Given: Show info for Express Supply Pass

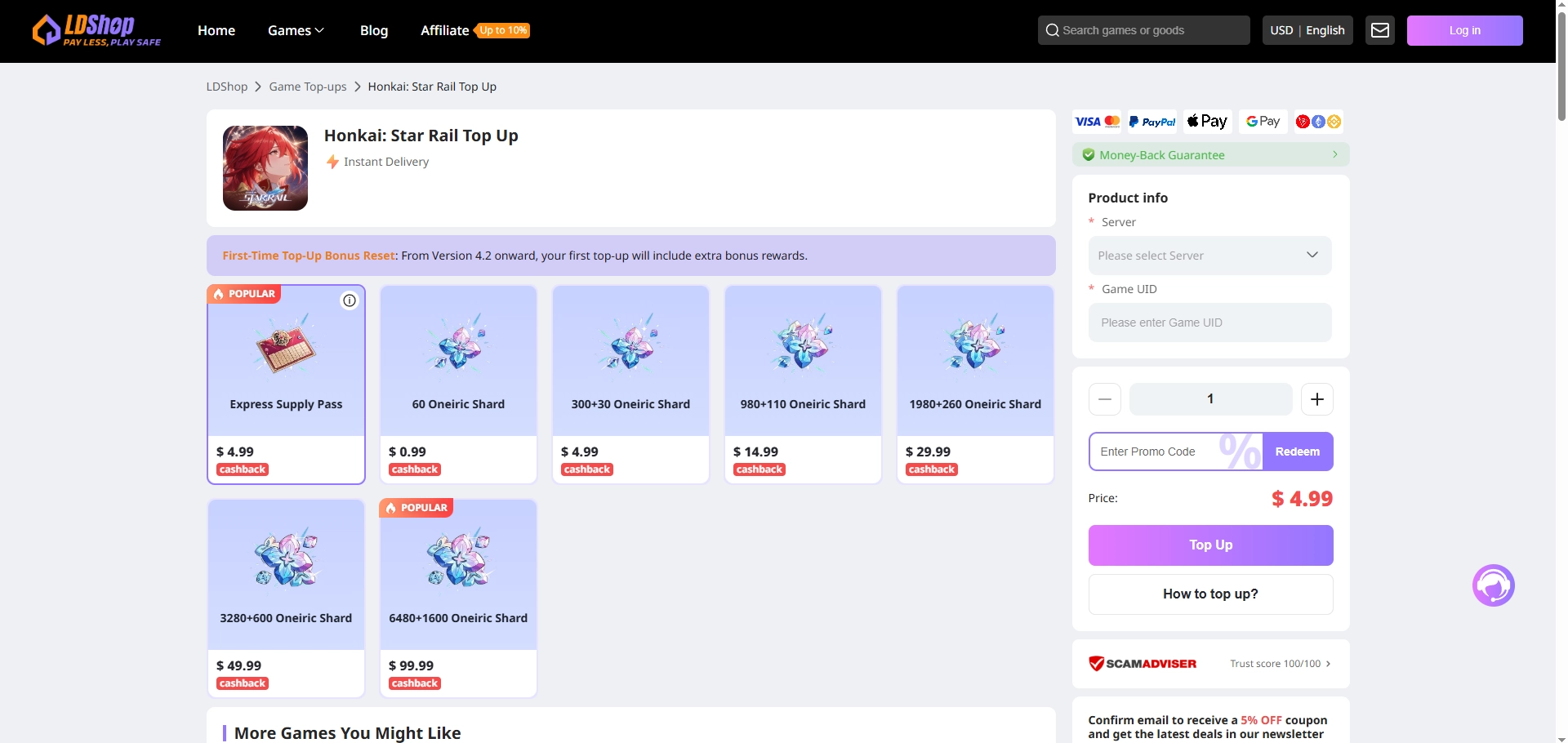Looking at the screenshot, I should [x=350, y=300].
